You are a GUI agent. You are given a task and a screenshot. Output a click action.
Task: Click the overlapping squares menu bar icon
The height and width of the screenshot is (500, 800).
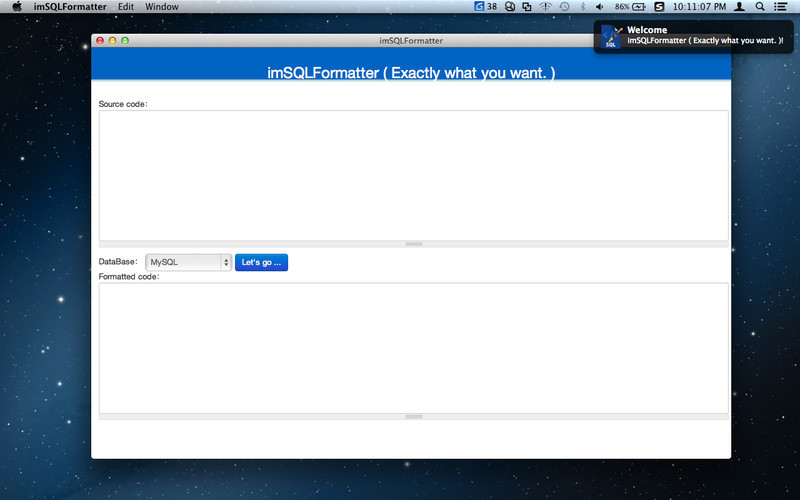527,7
